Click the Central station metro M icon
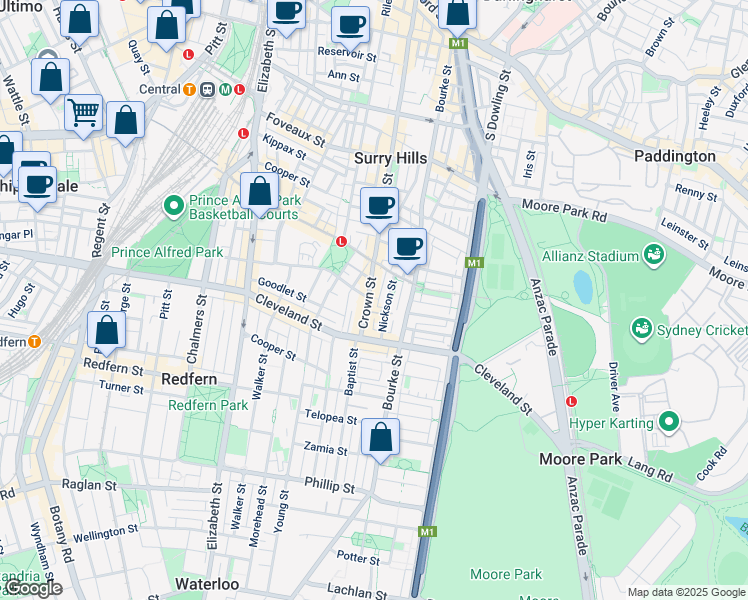Image resolution: width=748 pixels, height=600 pixels. click(x=226, y=89)
